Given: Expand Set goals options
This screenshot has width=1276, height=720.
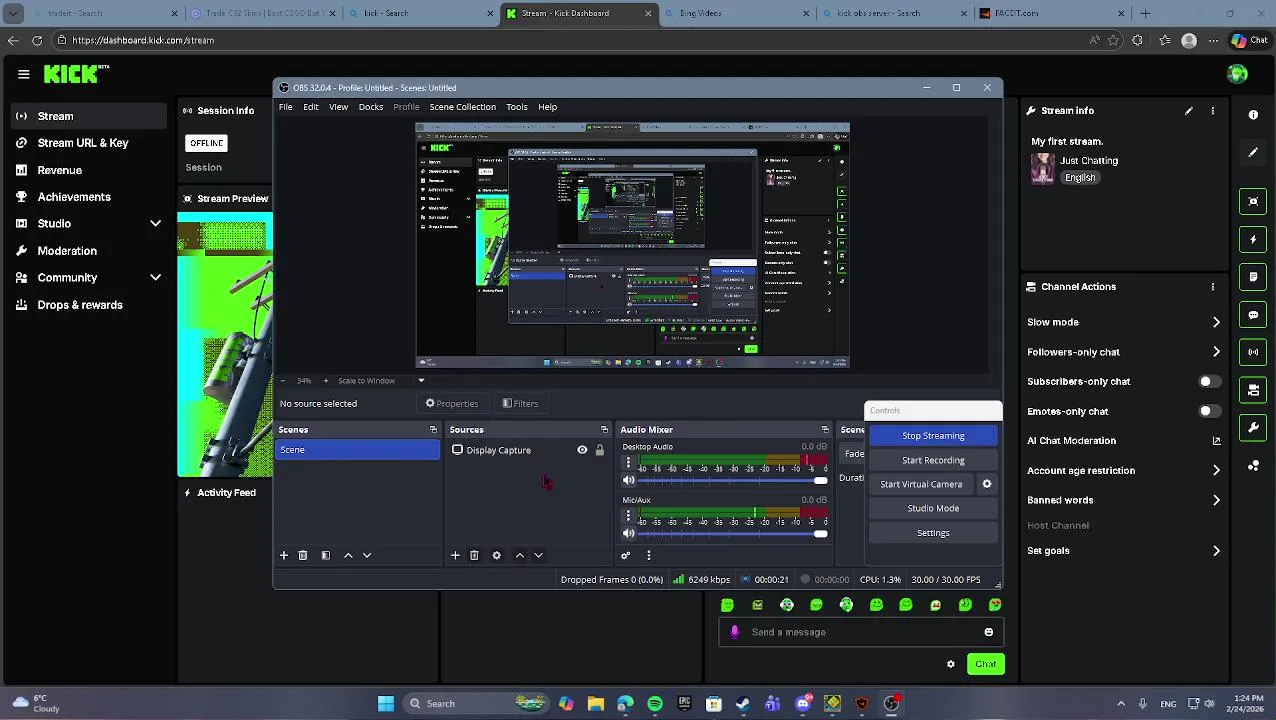Looking at the screenshot, I should pos(1216,551).
